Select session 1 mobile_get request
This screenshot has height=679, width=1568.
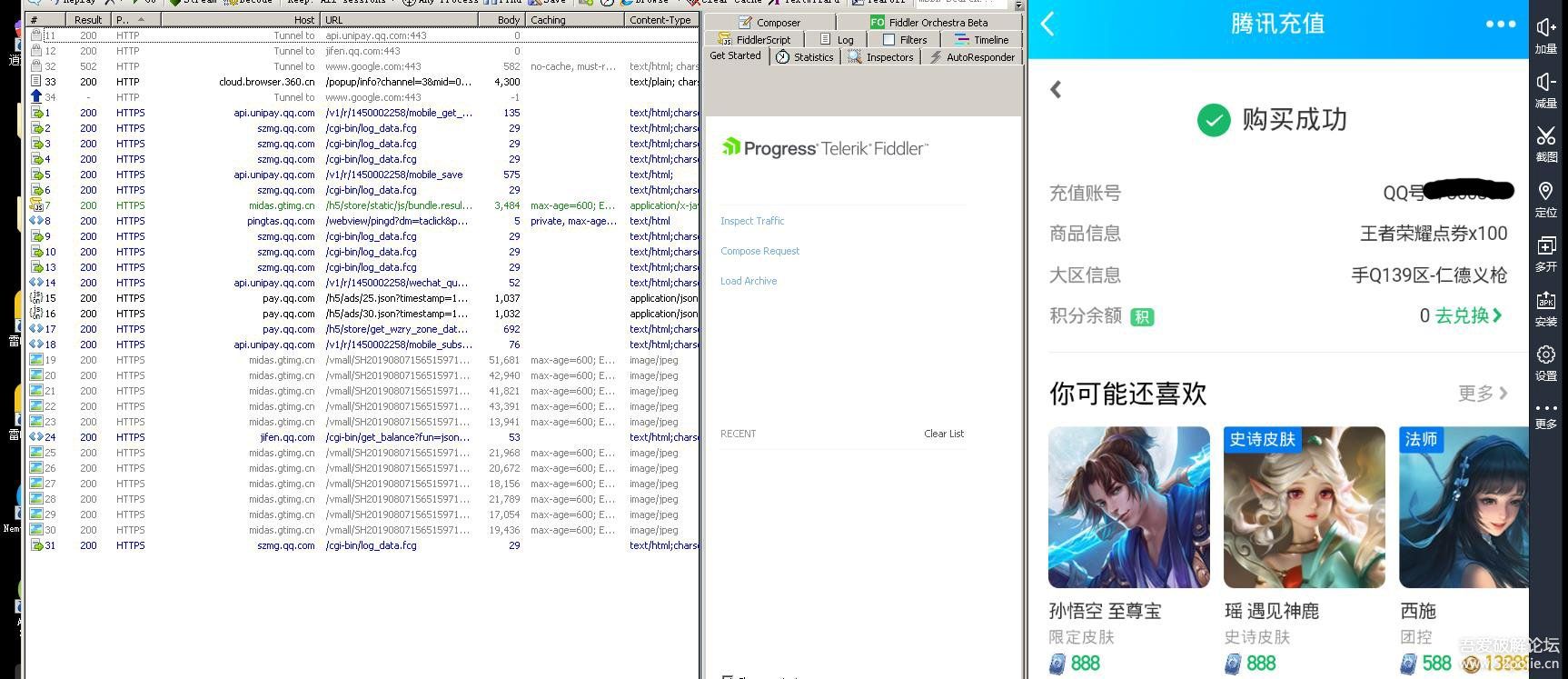coord(363,113)
